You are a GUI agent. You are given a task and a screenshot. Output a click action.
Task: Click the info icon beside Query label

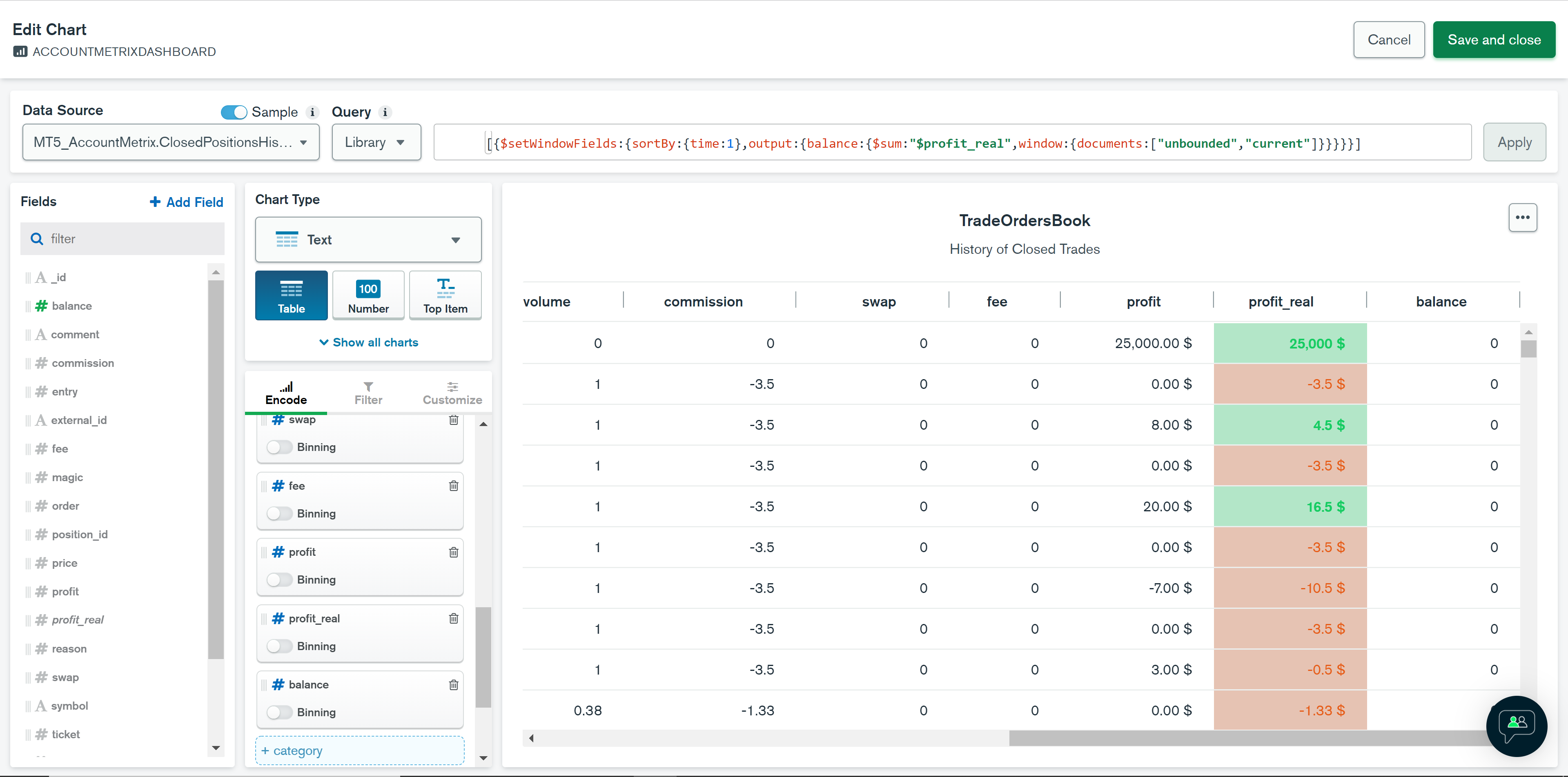tap(385, 112)
